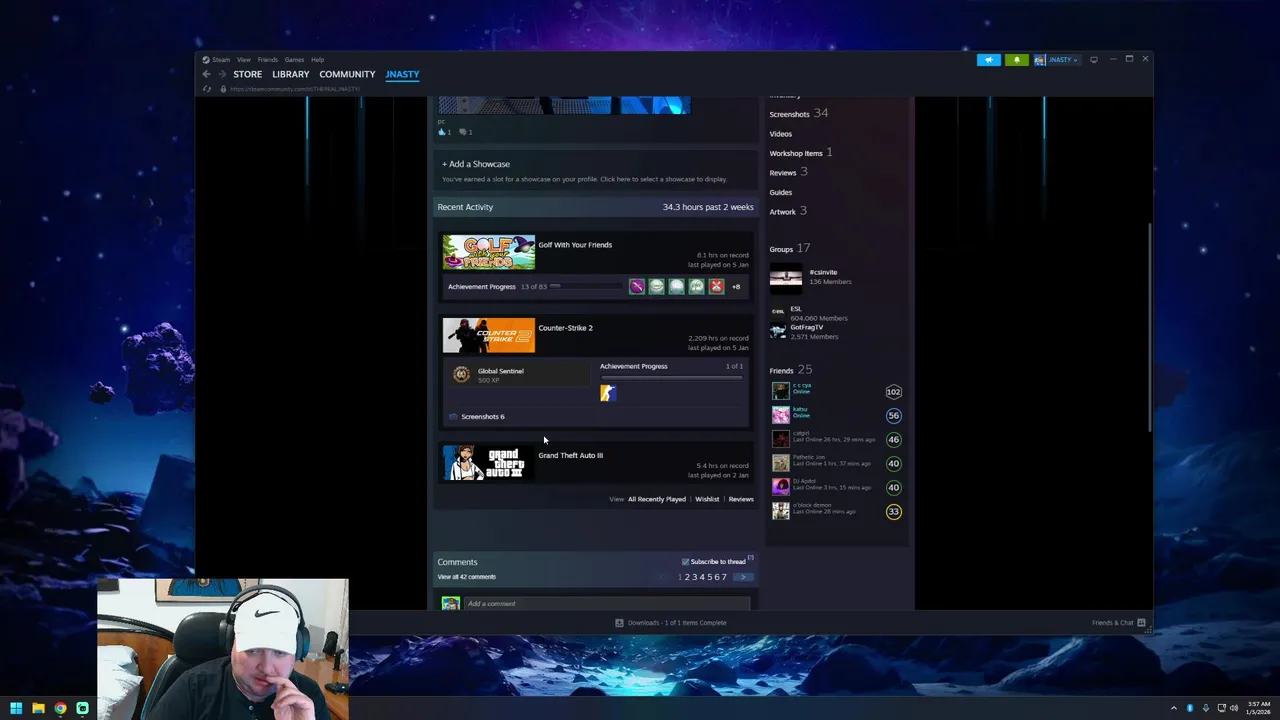Open the Windows Start button
Viewport: 1280px width, 720px height.
[x=16, y=708]
